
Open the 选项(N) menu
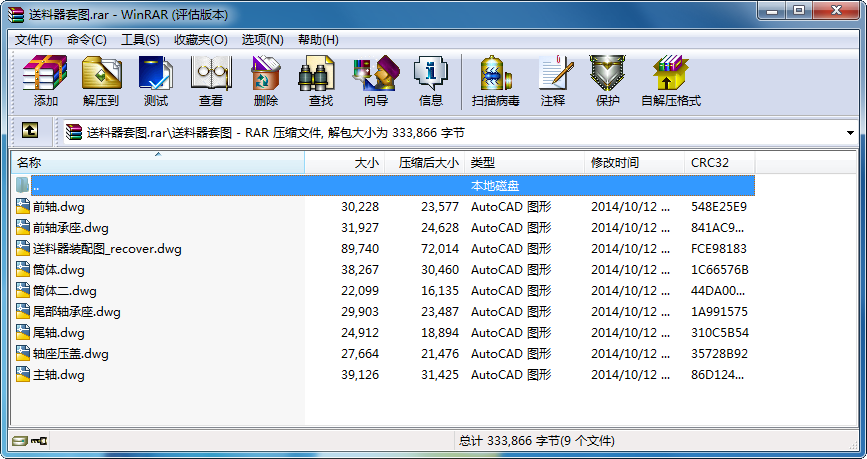click(x=263, y=40)
